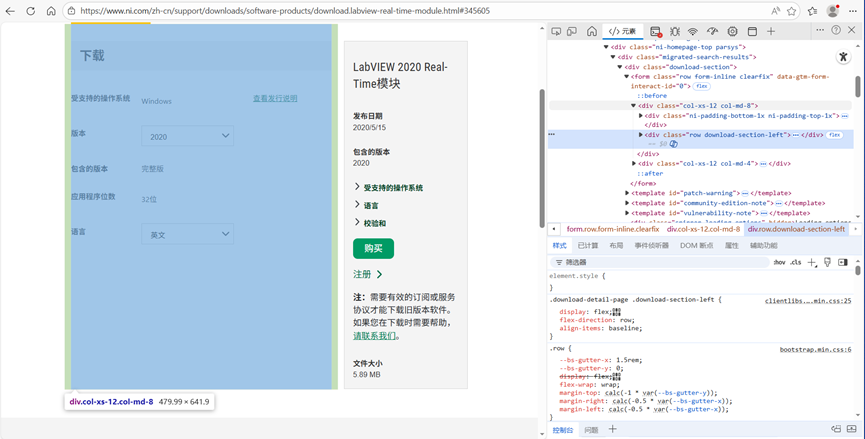Expand the row download-section-left div node

640,135
